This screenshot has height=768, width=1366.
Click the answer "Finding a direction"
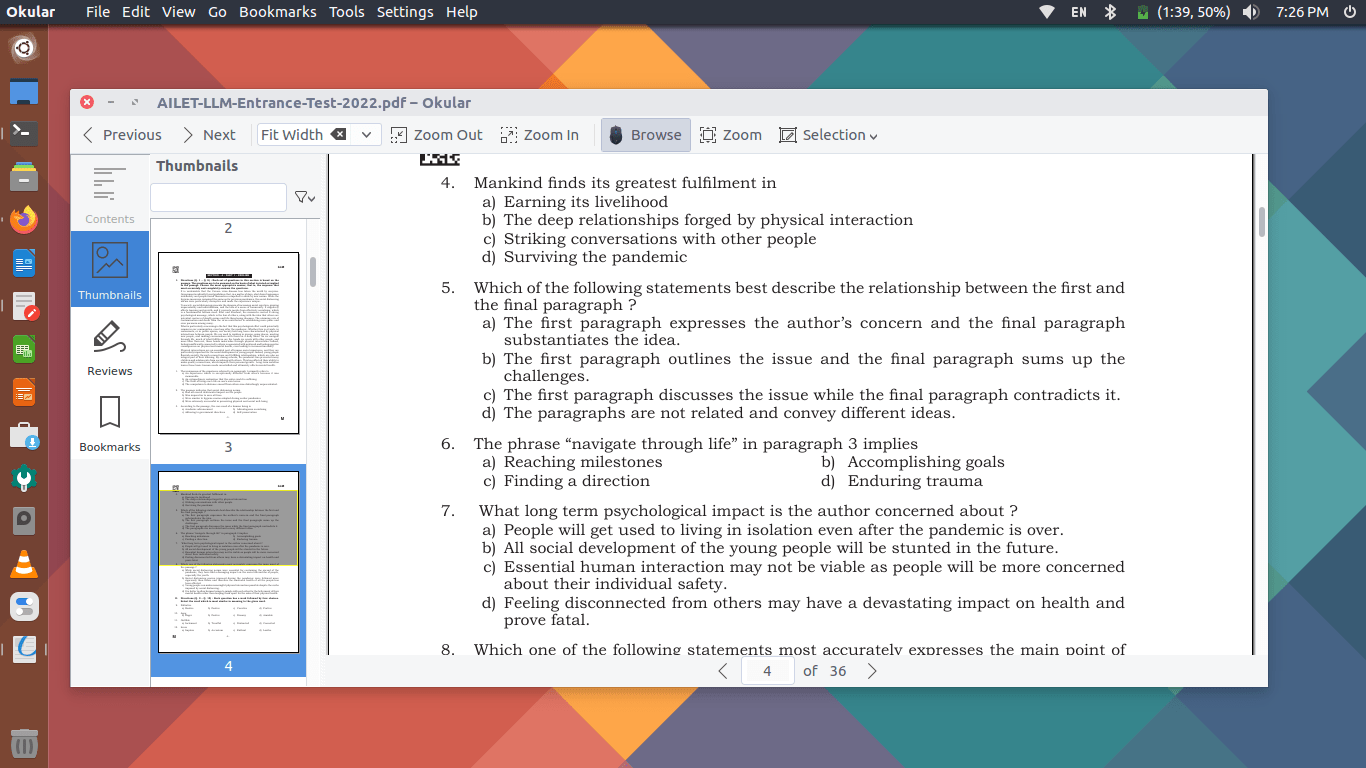click(x=576, y=480)
